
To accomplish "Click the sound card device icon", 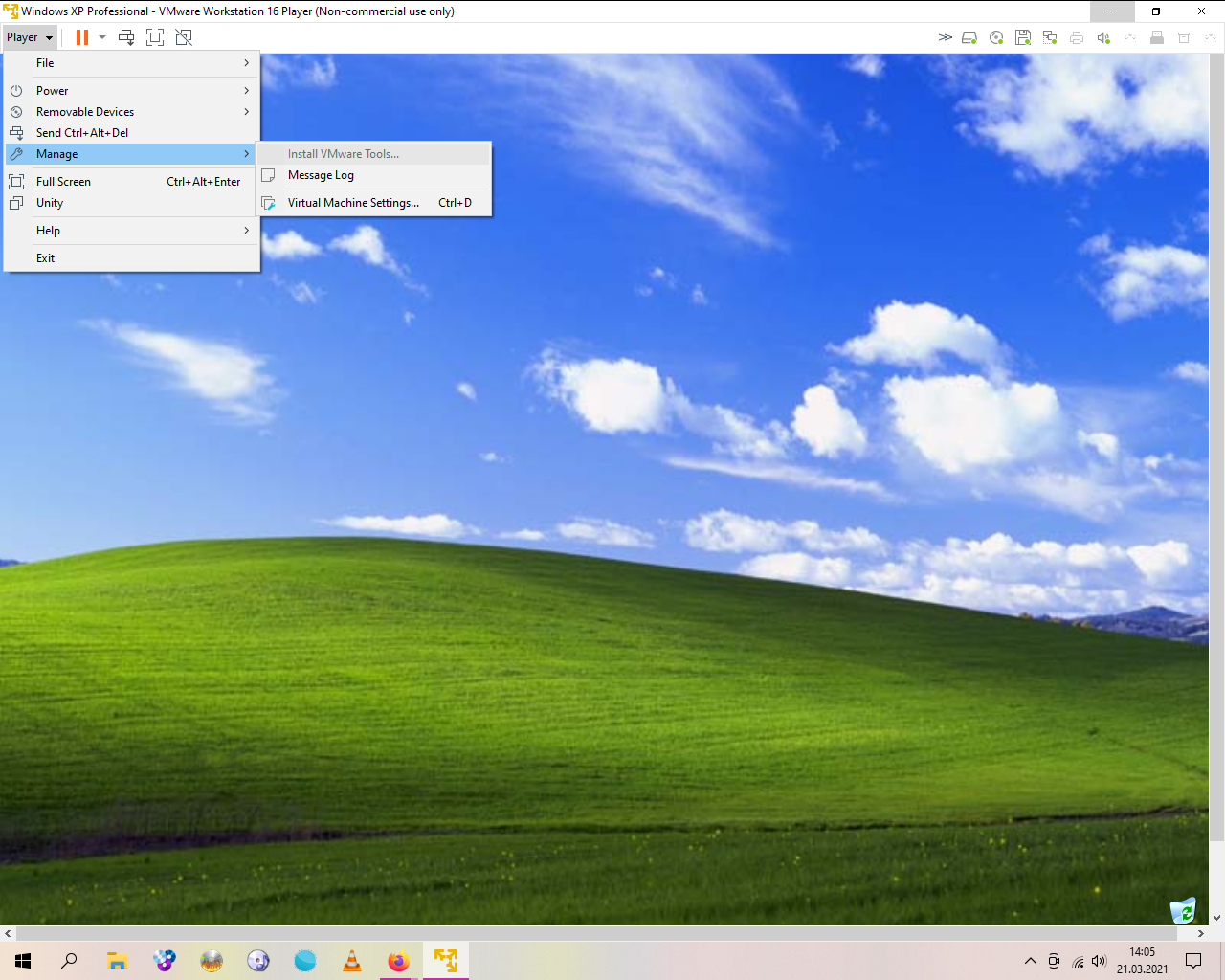I will click(x=1103, y=37).
